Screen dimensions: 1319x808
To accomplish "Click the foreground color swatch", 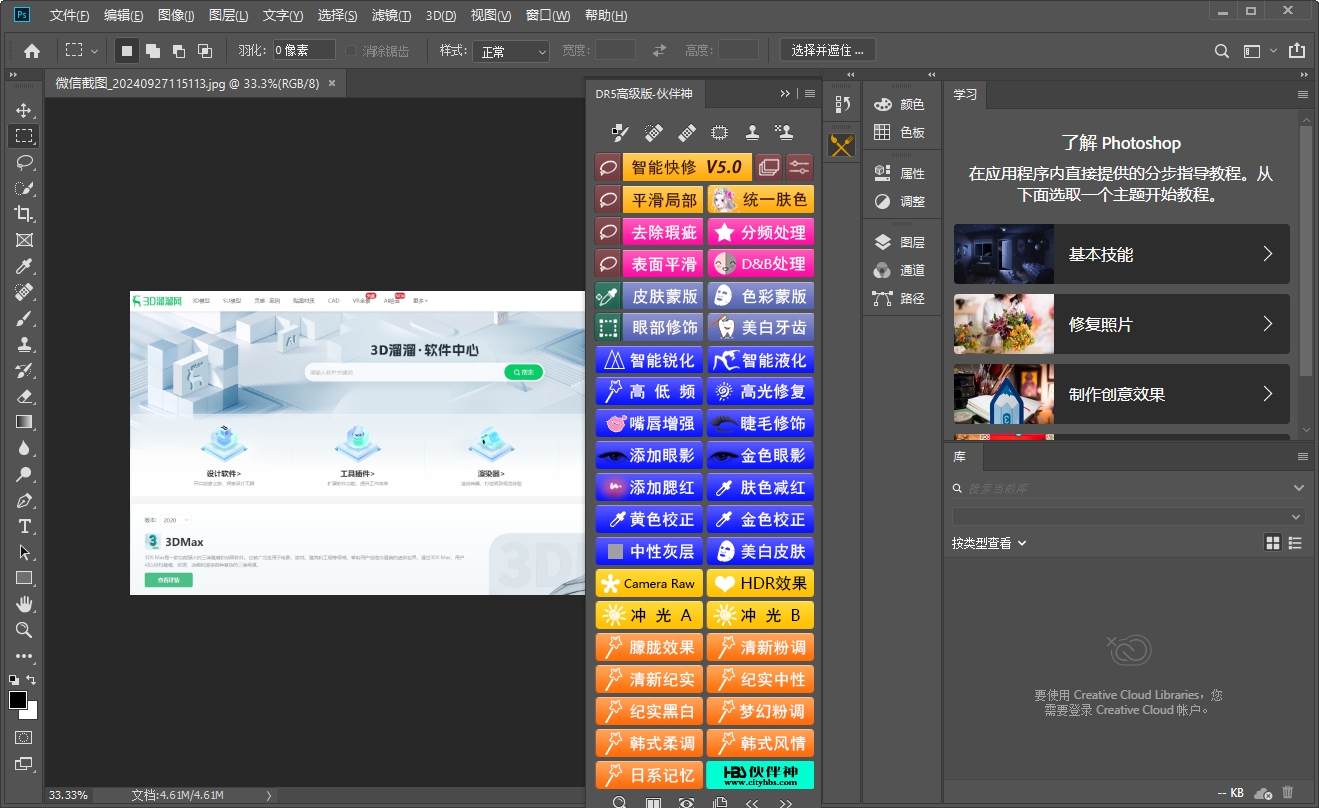I will (18, 700).
